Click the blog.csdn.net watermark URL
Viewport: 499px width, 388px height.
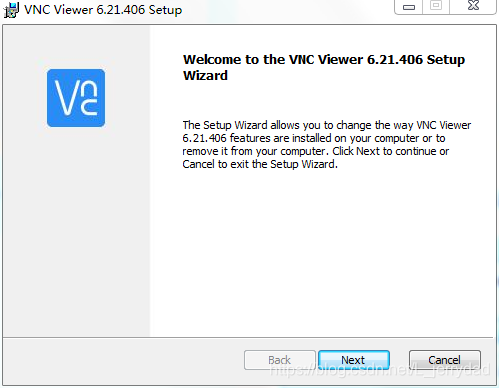[380, 370]
